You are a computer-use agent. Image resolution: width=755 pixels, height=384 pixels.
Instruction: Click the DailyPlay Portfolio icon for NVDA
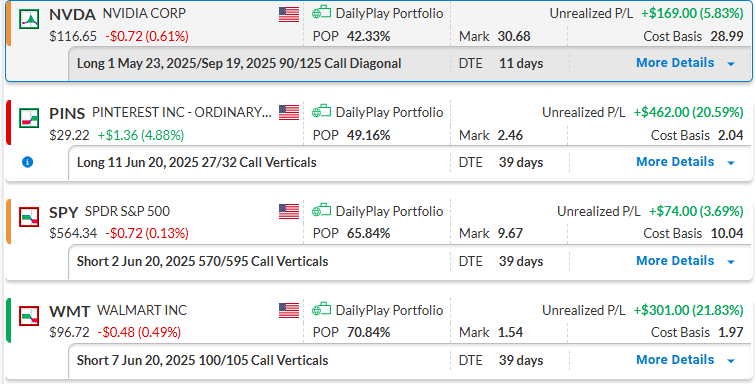(322, 13)
